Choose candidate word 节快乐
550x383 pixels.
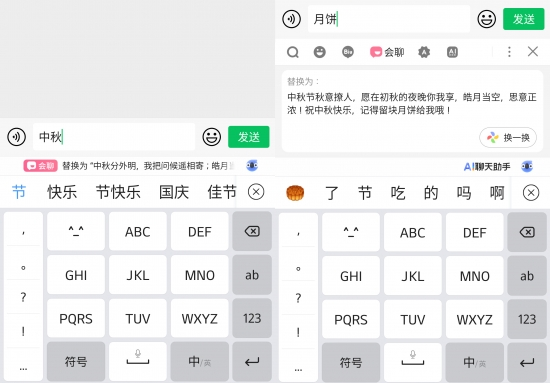click(x=118, y=192)
